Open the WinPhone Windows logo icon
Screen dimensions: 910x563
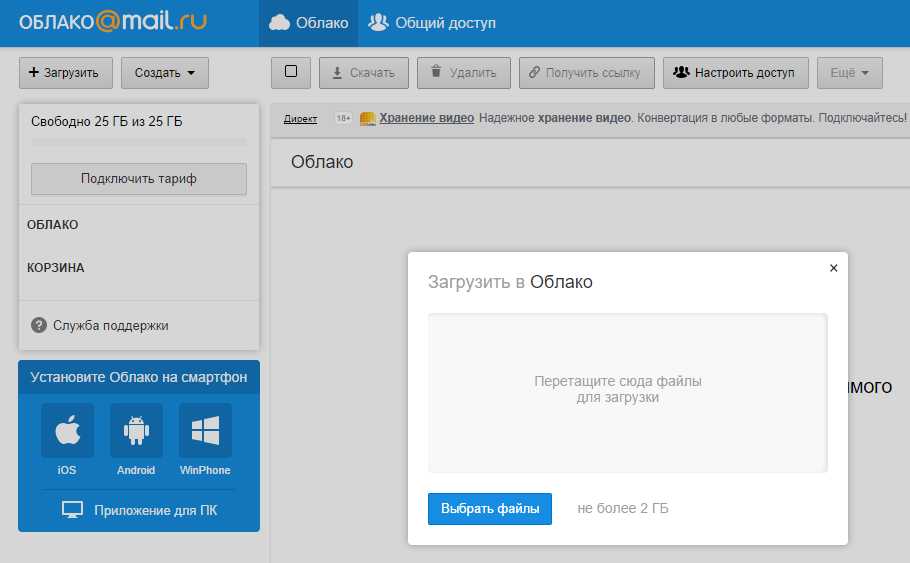[205, 430]
